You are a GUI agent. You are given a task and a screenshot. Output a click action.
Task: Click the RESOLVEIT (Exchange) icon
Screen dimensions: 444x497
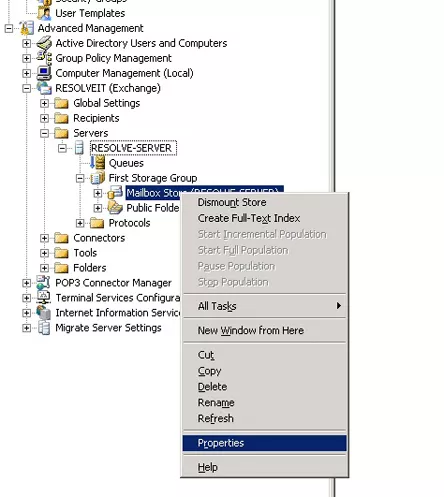tap(44, 88)
